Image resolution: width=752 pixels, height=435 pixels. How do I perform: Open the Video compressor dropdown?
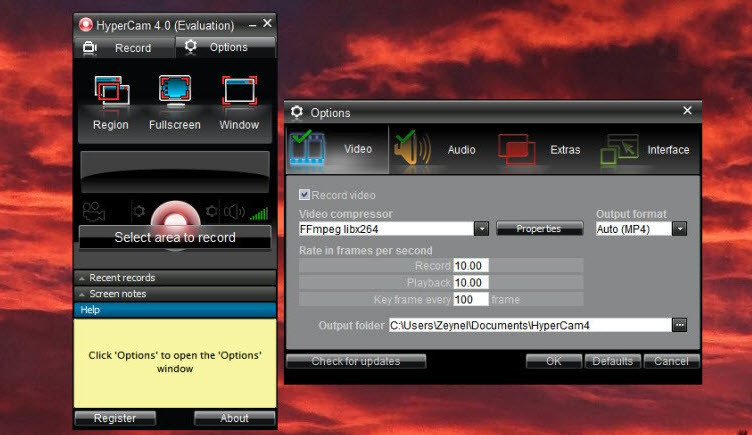tap(481, 229)
